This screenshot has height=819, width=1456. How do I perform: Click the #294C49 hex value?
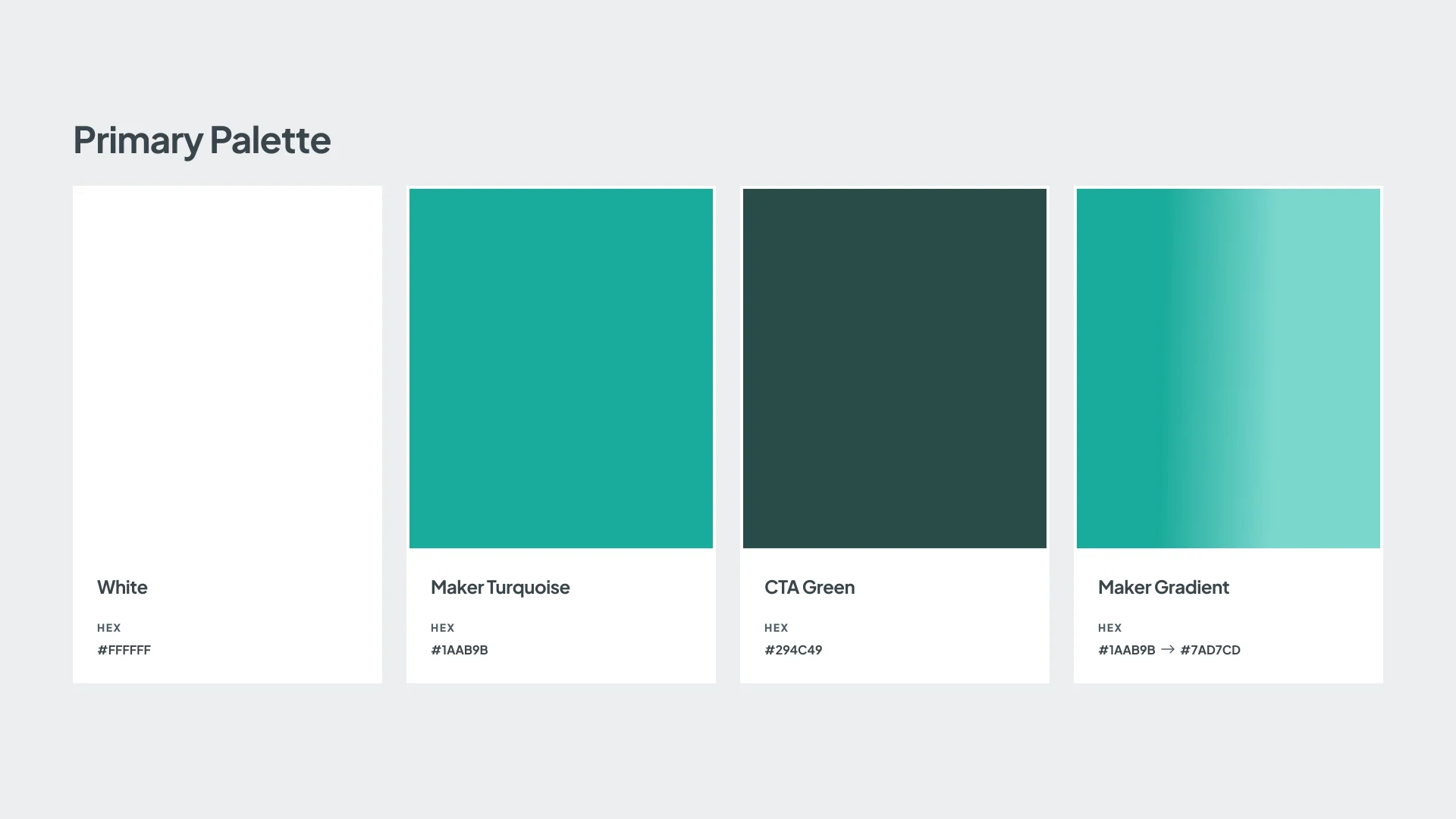pyautogui.click(x=793, y=650)
